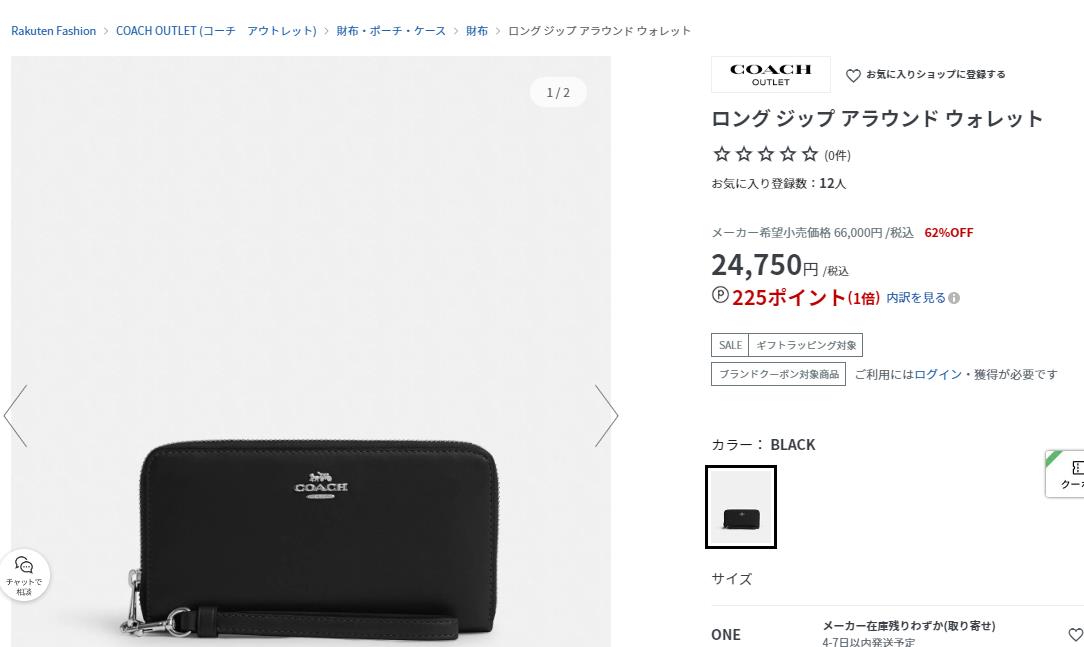Open 財布・ポーチ・ケース breadcrumb category
The image size is (1084, 647).
click(x=391, y=31)
